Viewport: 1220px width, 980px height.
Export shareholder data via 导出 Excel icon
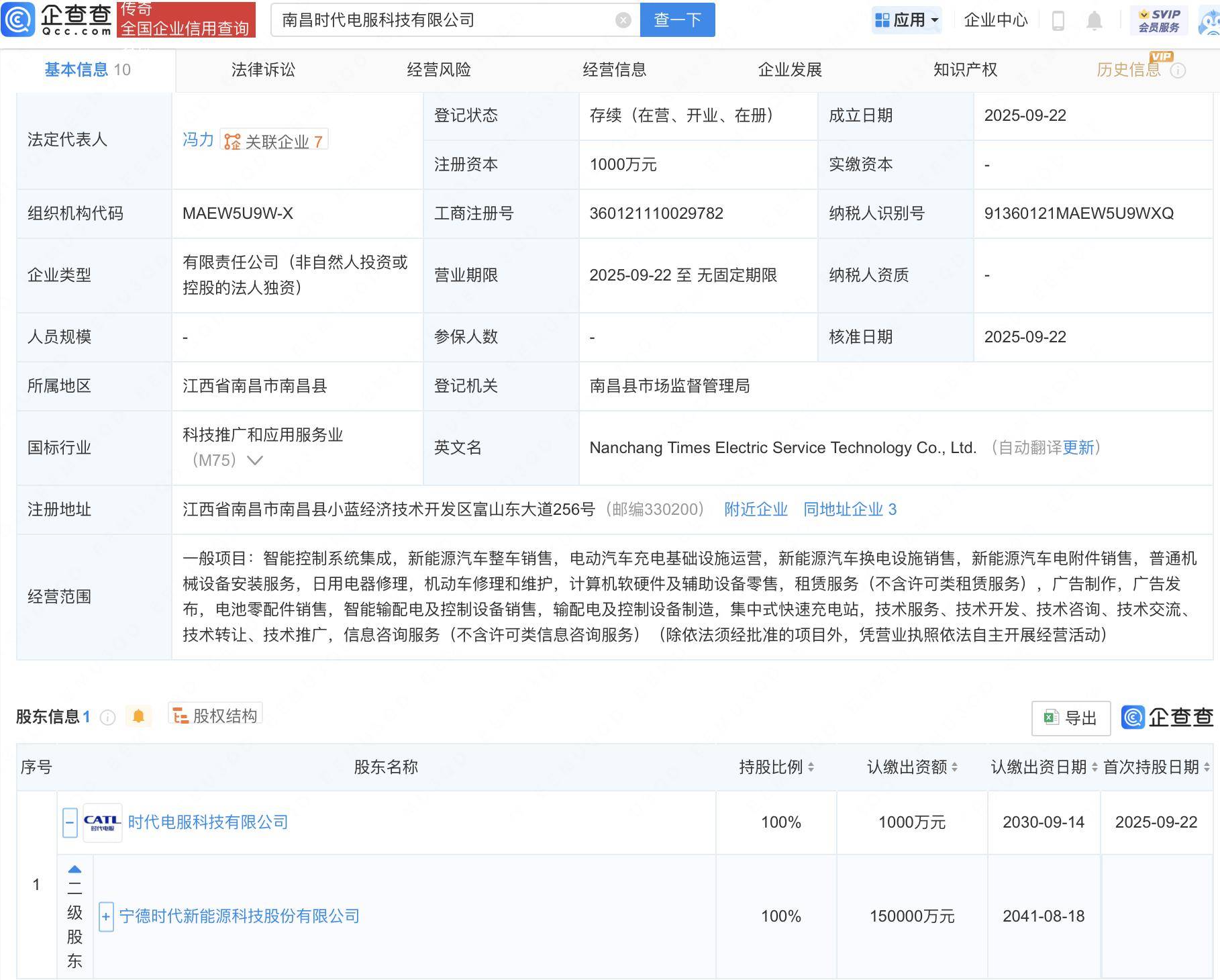1070,718
